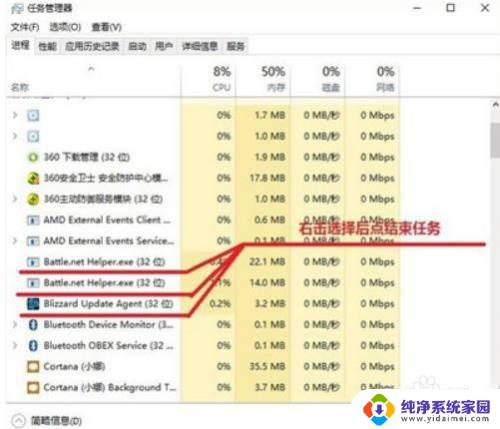Close the Task Manager window
The height and width of the screenshot is (429, 500).
[485, 8]
